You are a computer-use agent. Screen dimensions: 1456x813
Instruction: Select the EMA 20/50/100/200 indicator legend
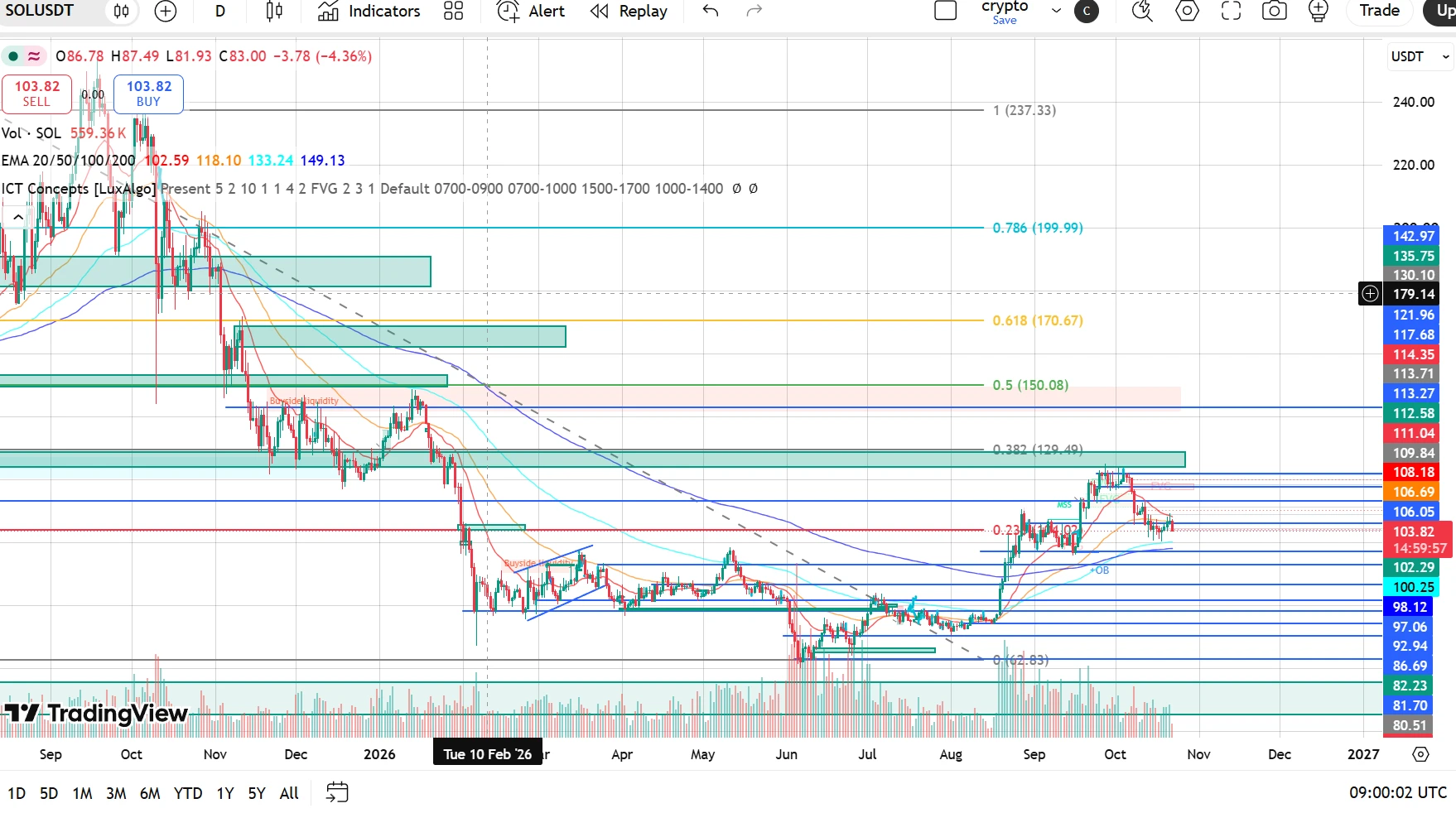(68, 161)
